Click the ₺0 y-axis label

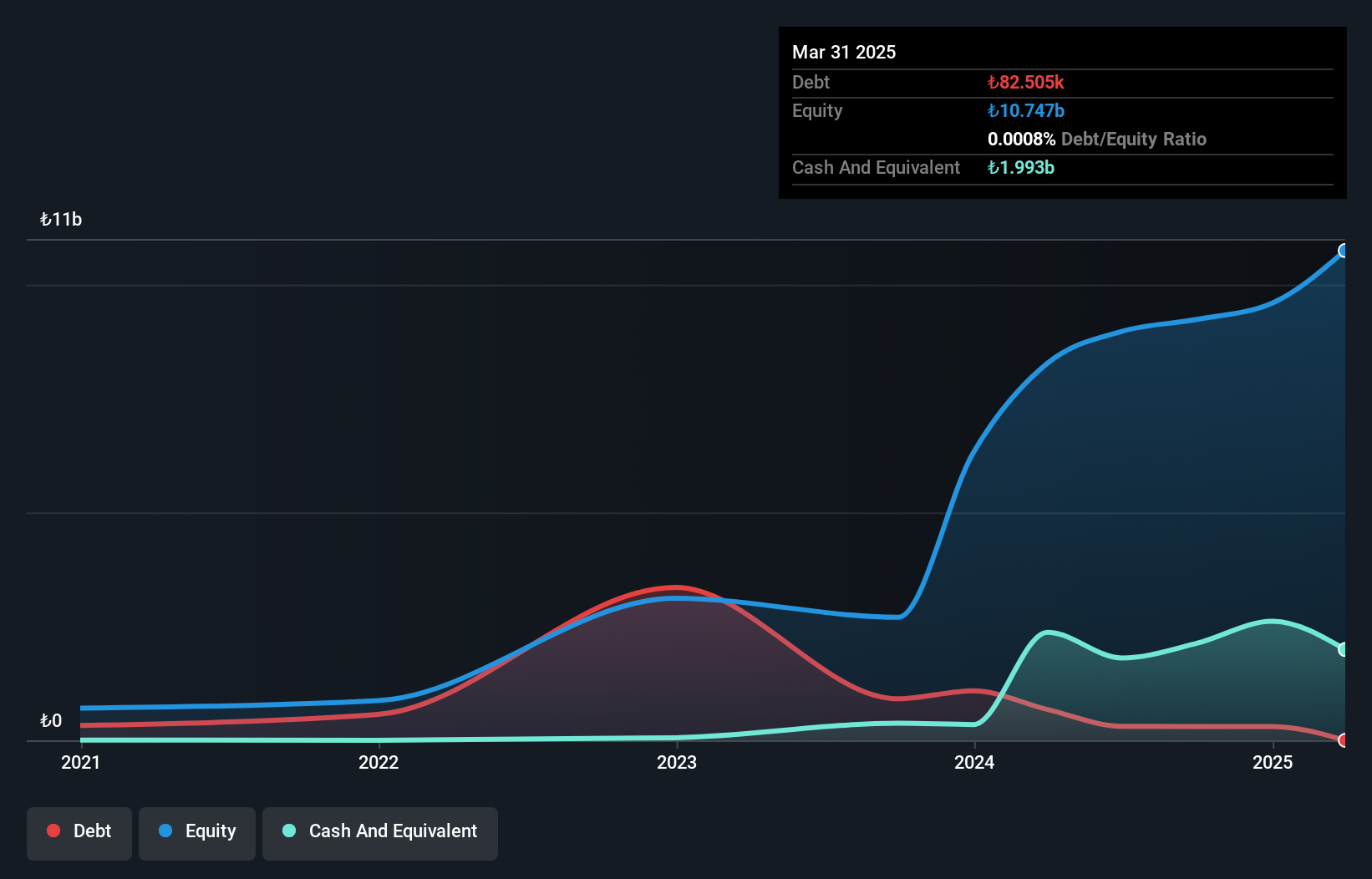coord(51,720)
